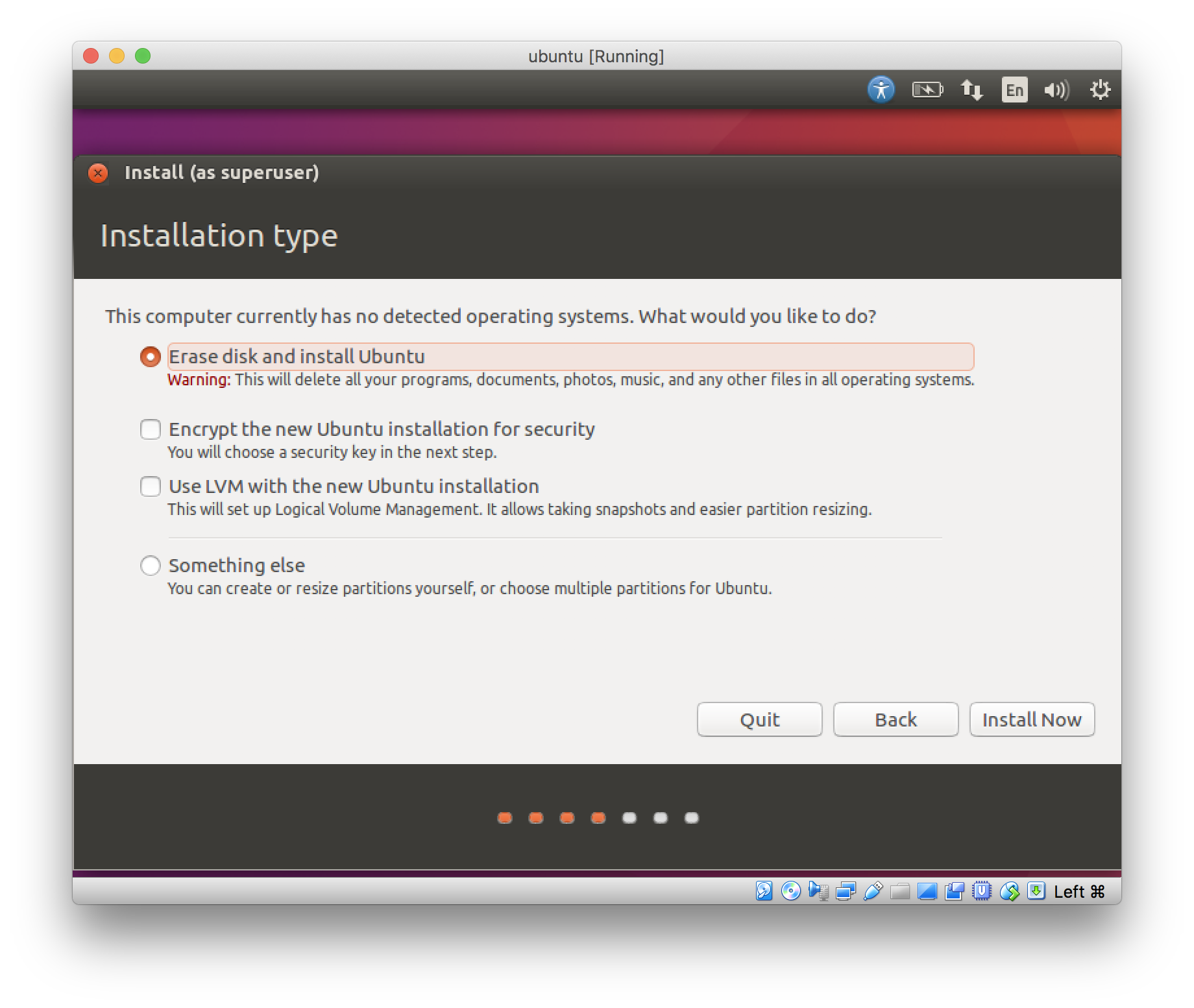Click Quit to exit the installer
Screen dimensions: 1194x1008
(x=759, y=719)
